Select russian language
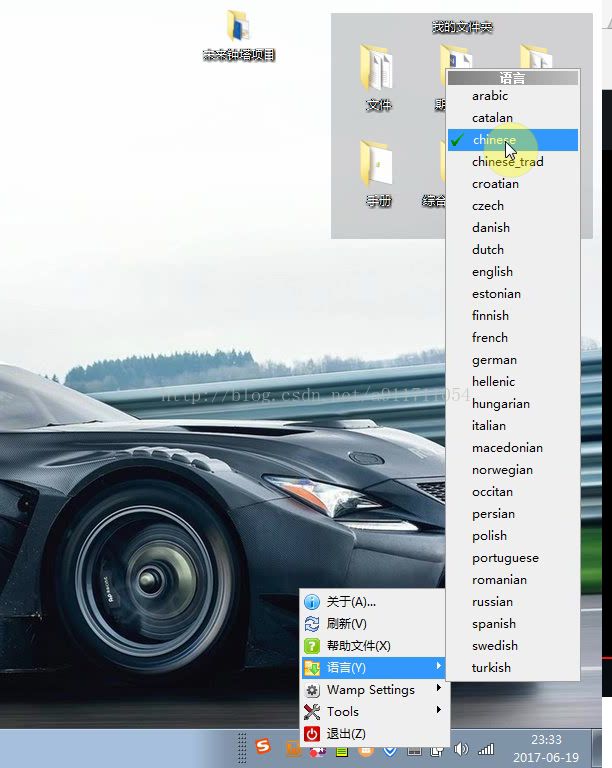This screenshot has height=768, width=612. coord(513,602)
